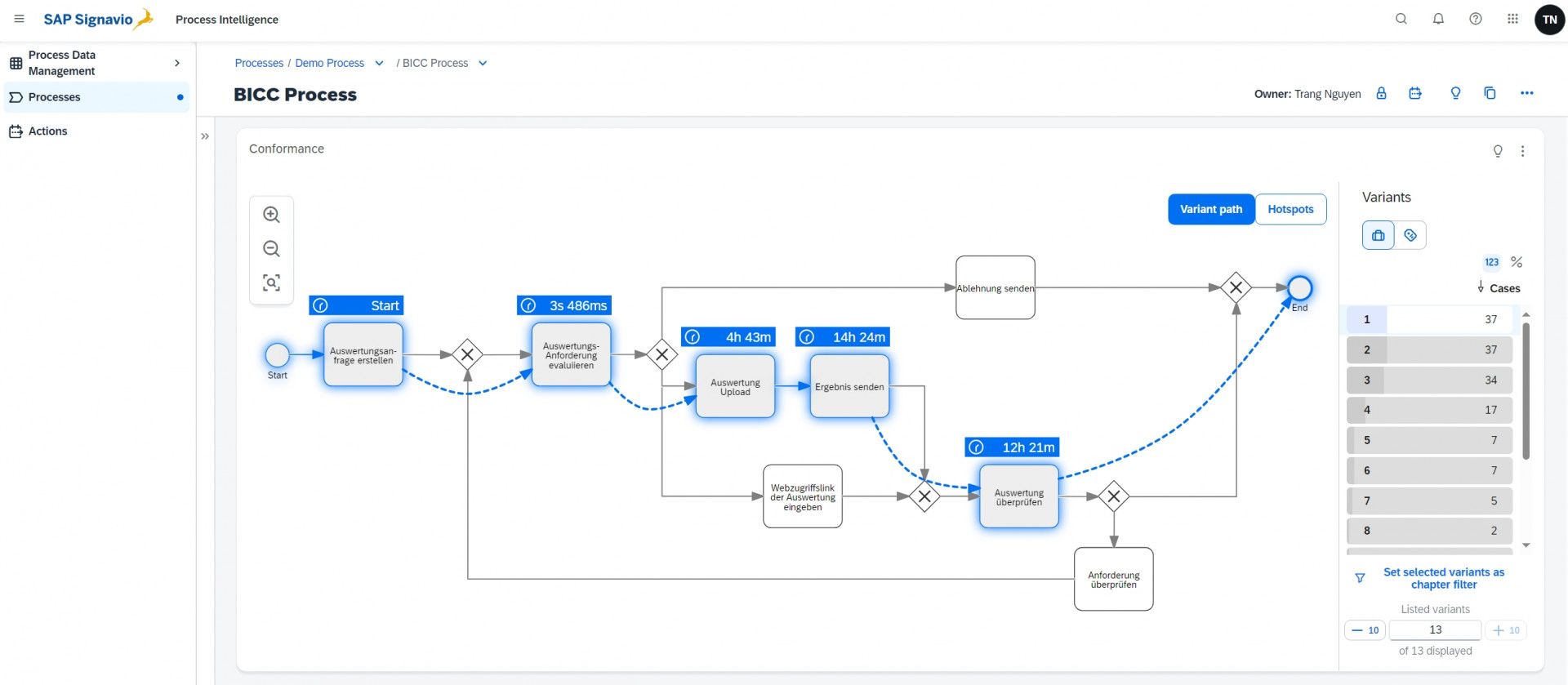Open the notifications bell
Image resolution: width=1568 pixels, height=685 pixels.
pos(1438,19)
